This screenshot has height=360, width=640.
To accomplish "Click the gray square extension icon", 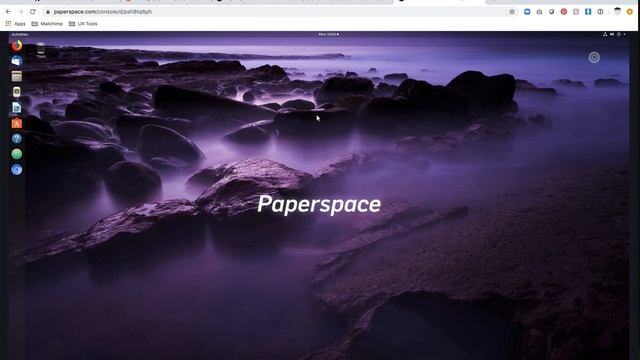I will point(576,12).
